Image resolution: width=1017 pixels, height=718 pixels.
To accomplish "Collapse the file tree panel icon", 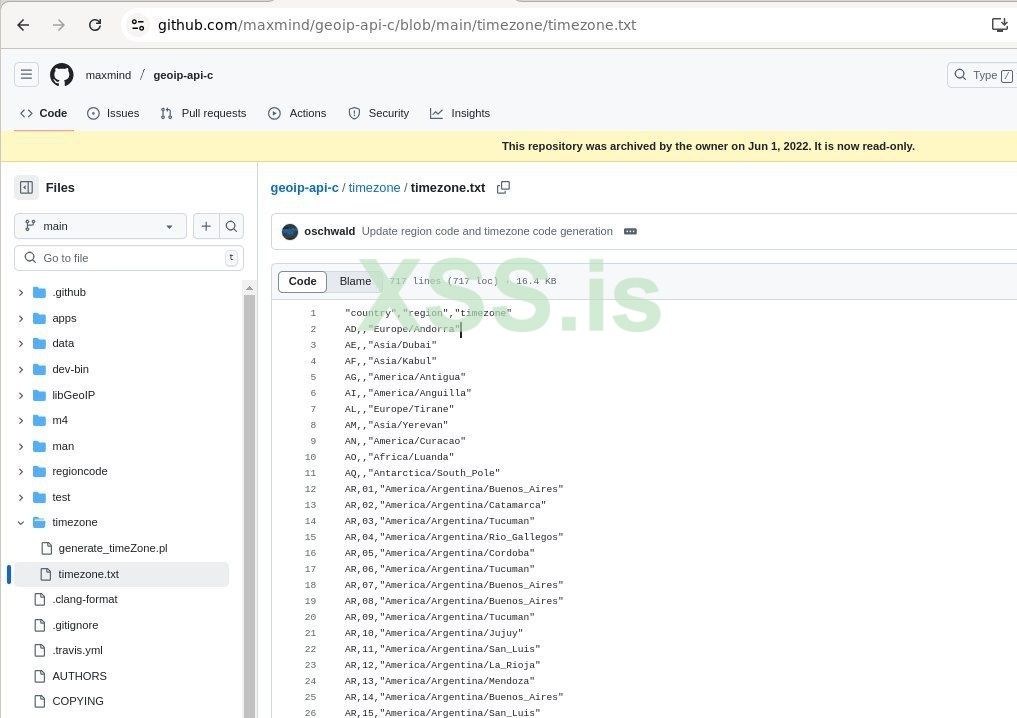I will [x=27, y=187].
